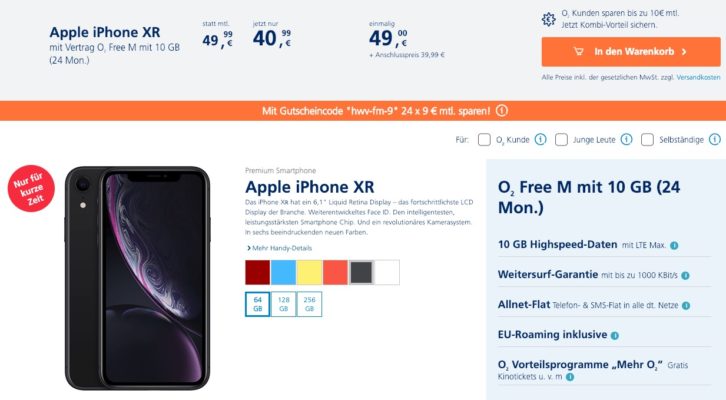
Task: Choose the blue color swatch
Action: tap(283, 272)
